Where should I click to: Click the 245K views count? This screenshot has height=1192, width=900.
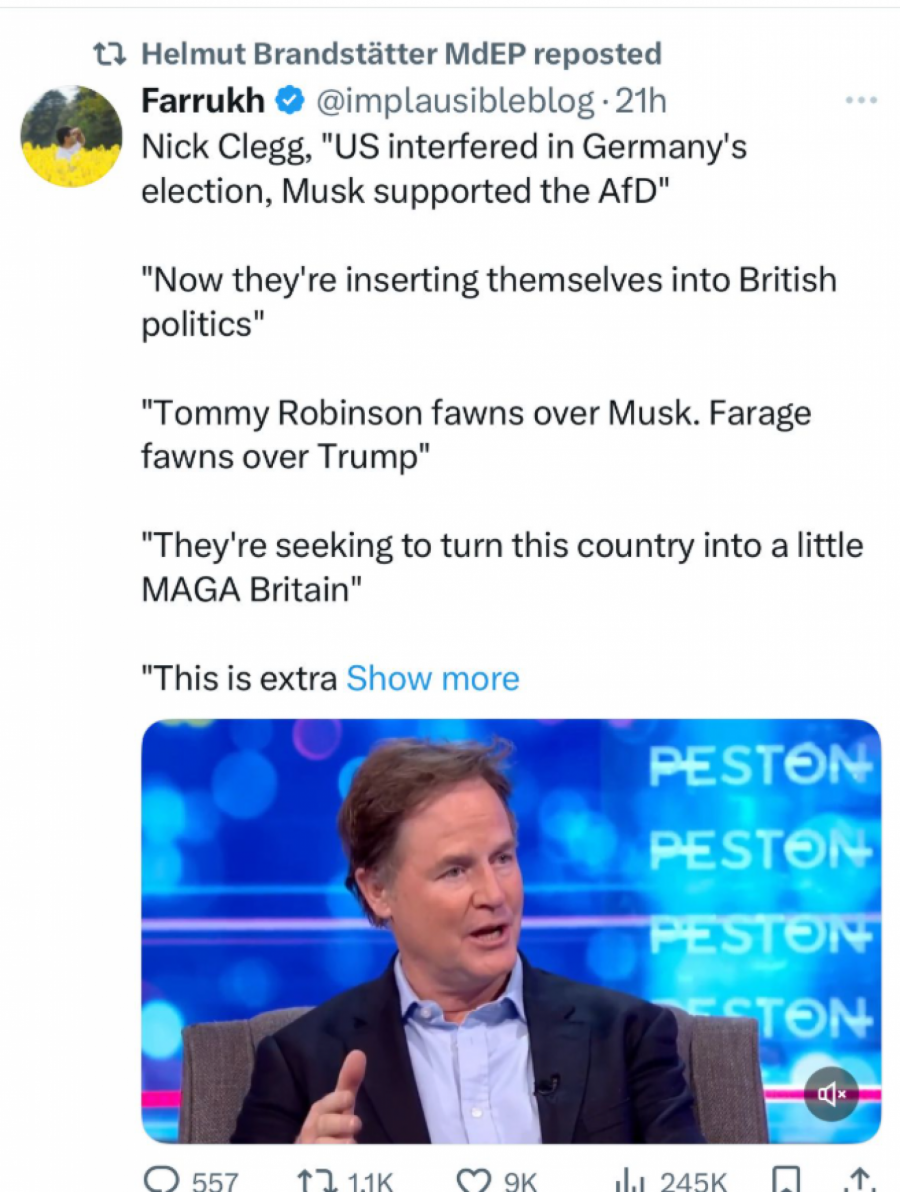tap(692, 1182)
